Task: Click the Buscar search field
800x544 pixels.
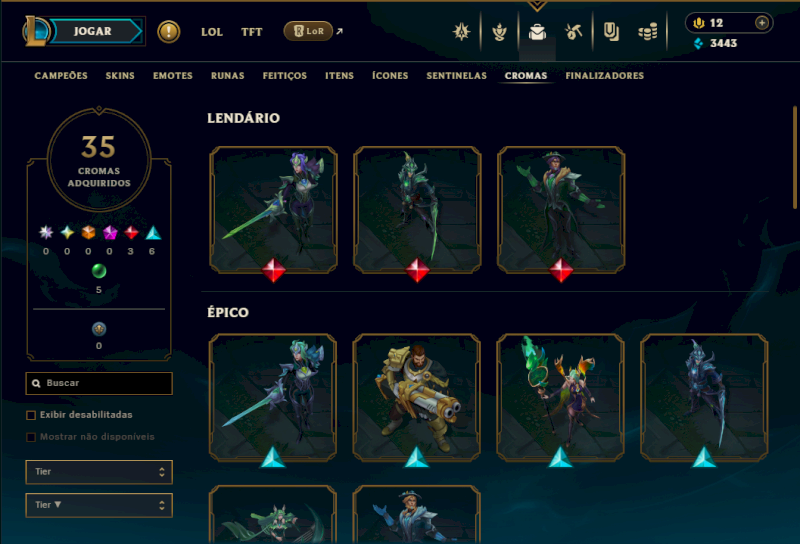Action: (x=99, y=383)
